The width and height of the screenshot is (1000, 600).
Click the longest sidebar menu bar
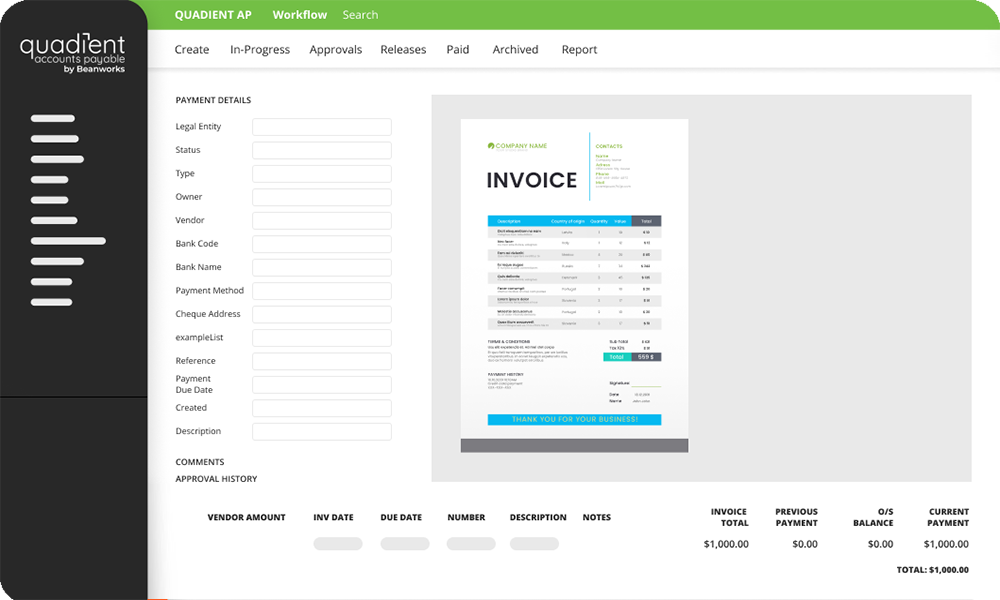pos(68,241)
